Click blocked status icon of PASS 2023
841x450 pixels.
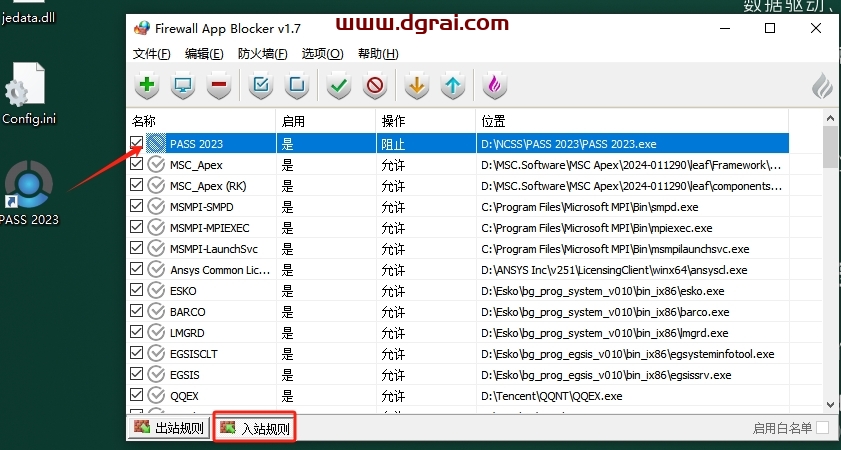pos(156,143)
